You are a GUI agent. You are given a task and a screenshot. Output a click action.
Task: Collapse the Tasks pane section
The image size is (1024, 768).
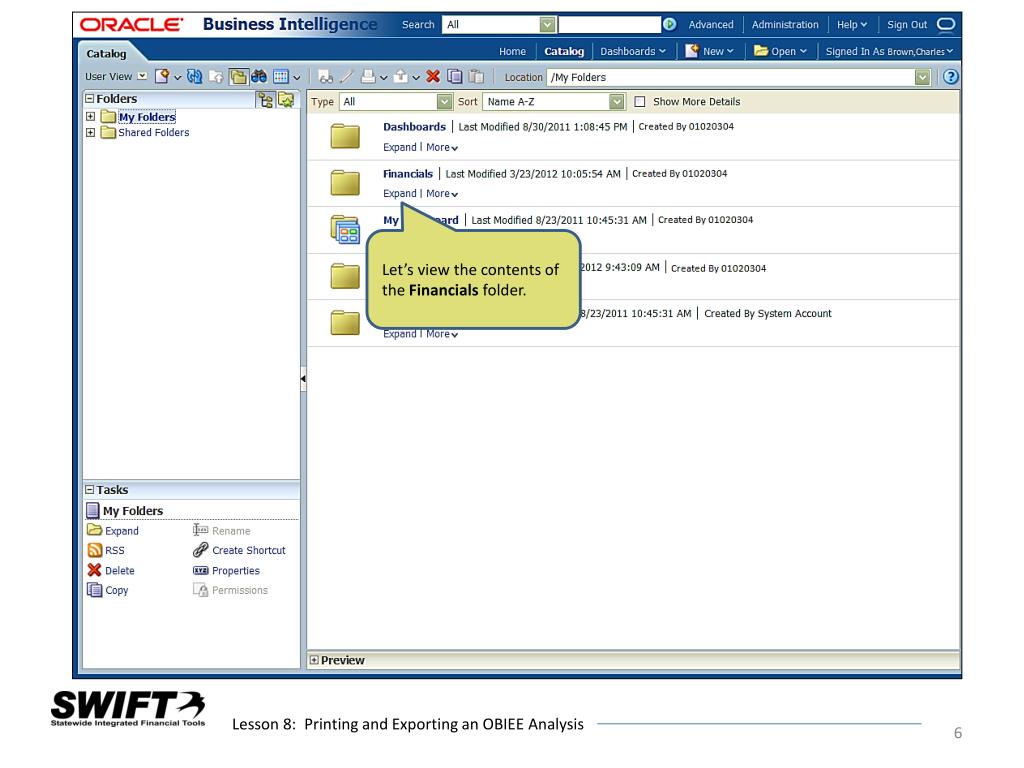click(89, 489)
